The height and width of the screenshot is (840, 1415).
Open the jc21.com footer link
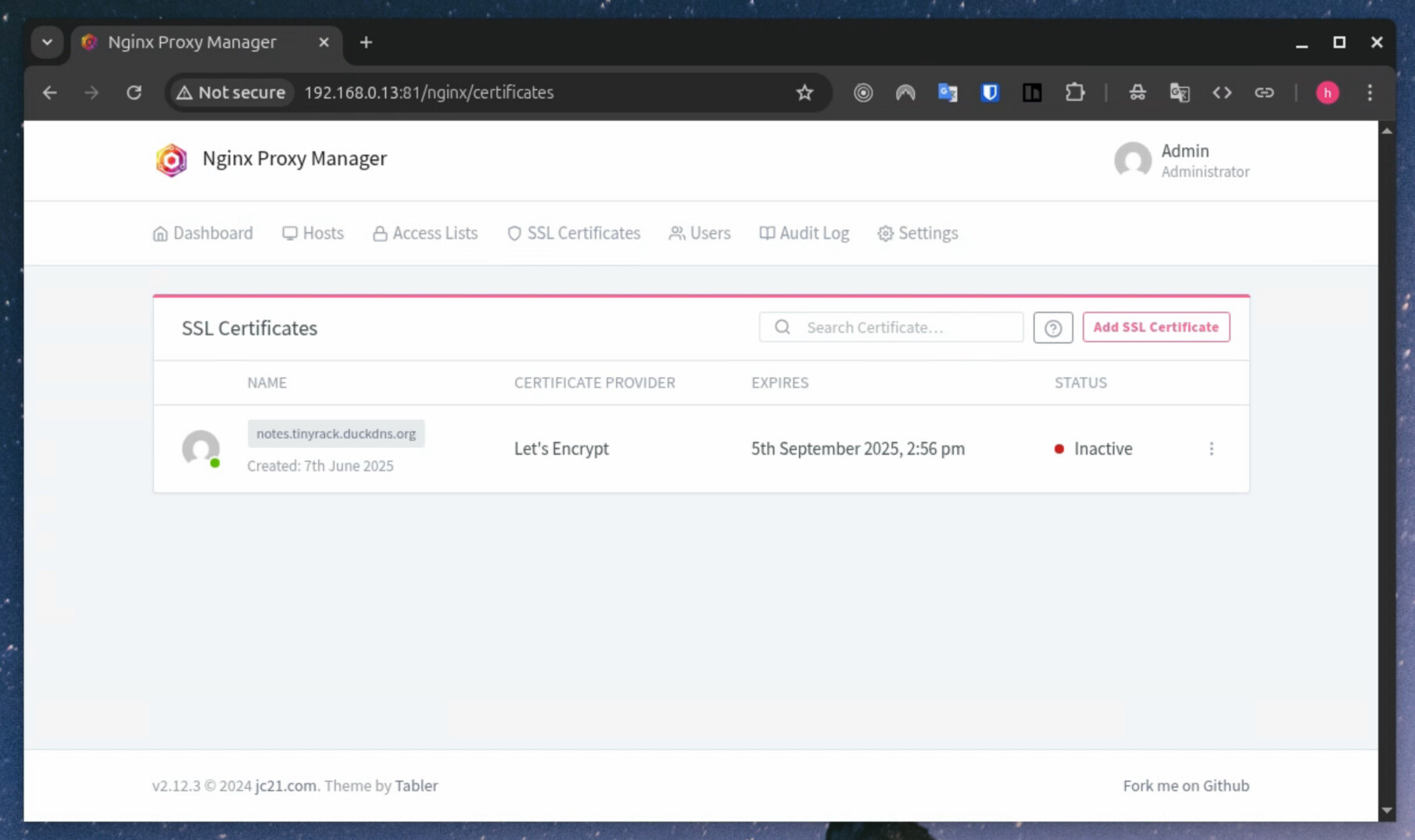pos(285,785)
